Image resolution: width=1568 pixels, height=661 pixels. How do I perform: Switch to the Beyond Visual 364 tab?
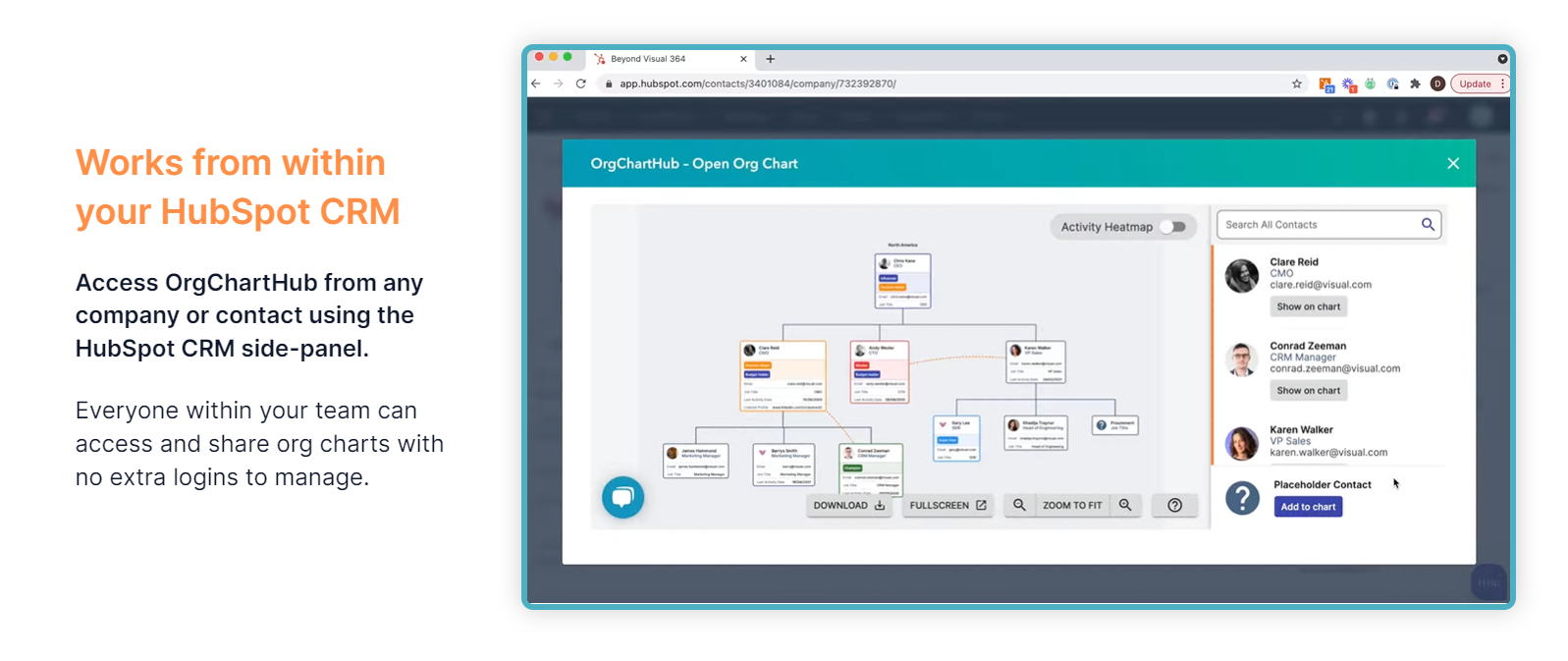pos(670,59)
